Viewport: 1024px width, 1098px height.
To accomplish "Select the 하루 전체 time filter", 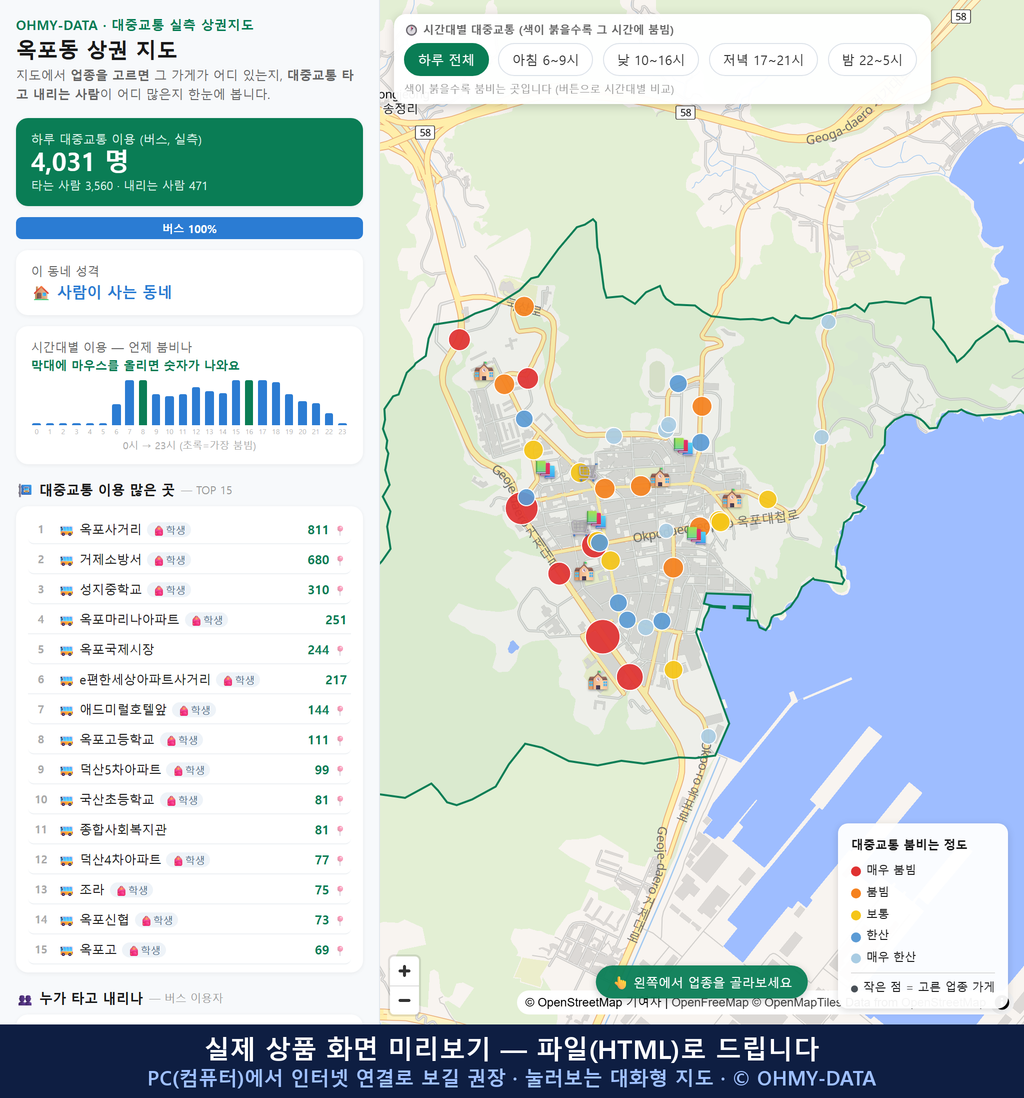I will [x=446, y=60].
